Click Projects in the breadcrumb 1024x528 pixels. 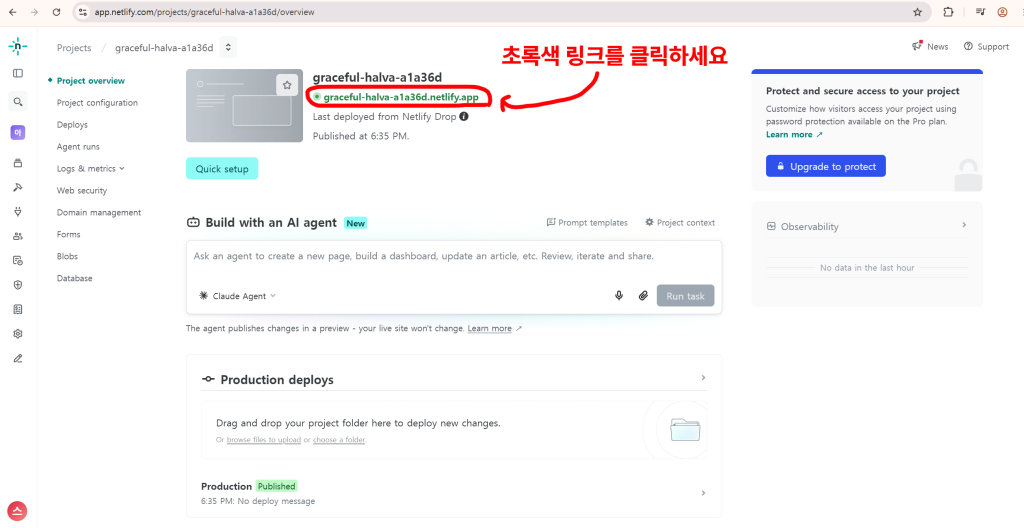pos(74,48)
